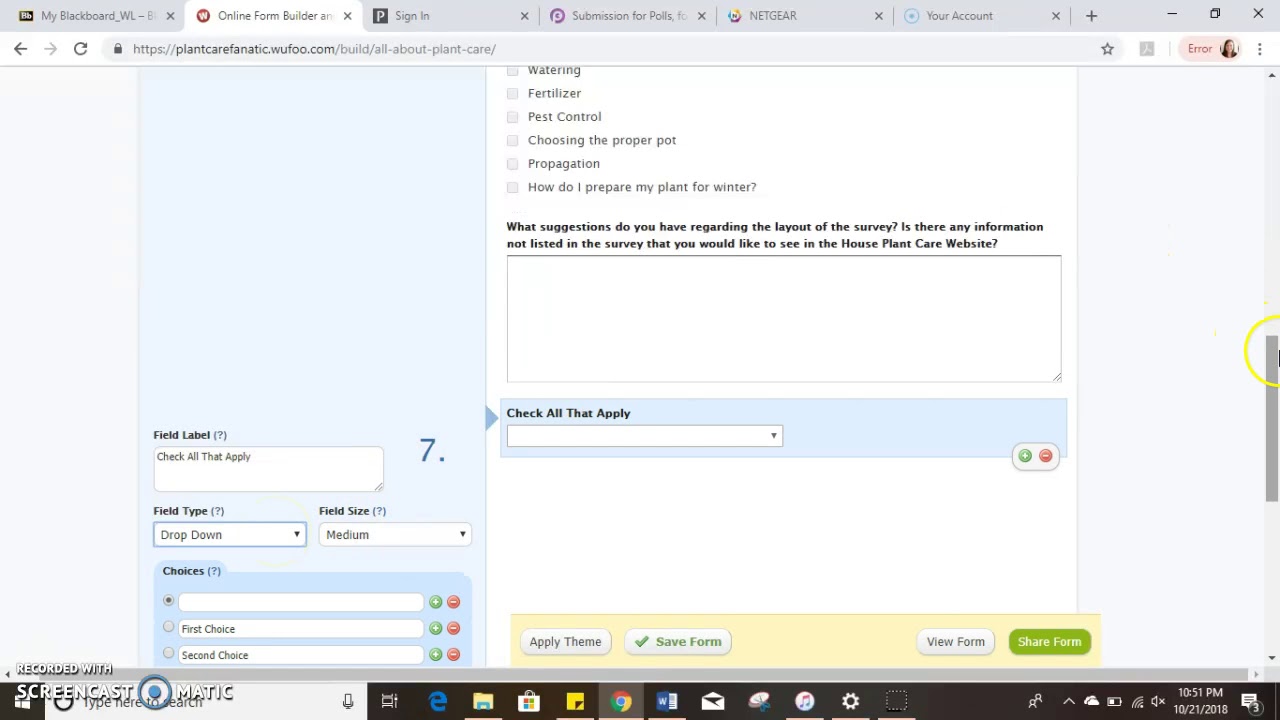This screenshot has height=720, width=1280.
Task: Set Second Choice as the default
Action: 168,653
